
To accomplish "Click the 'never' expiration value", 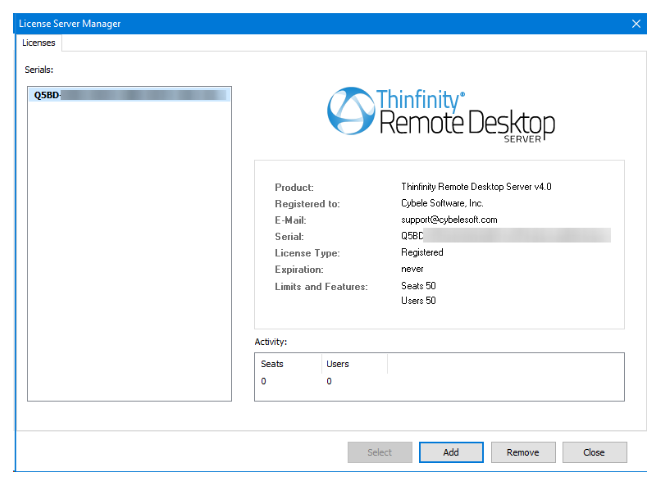I will (x=412, y=269).
